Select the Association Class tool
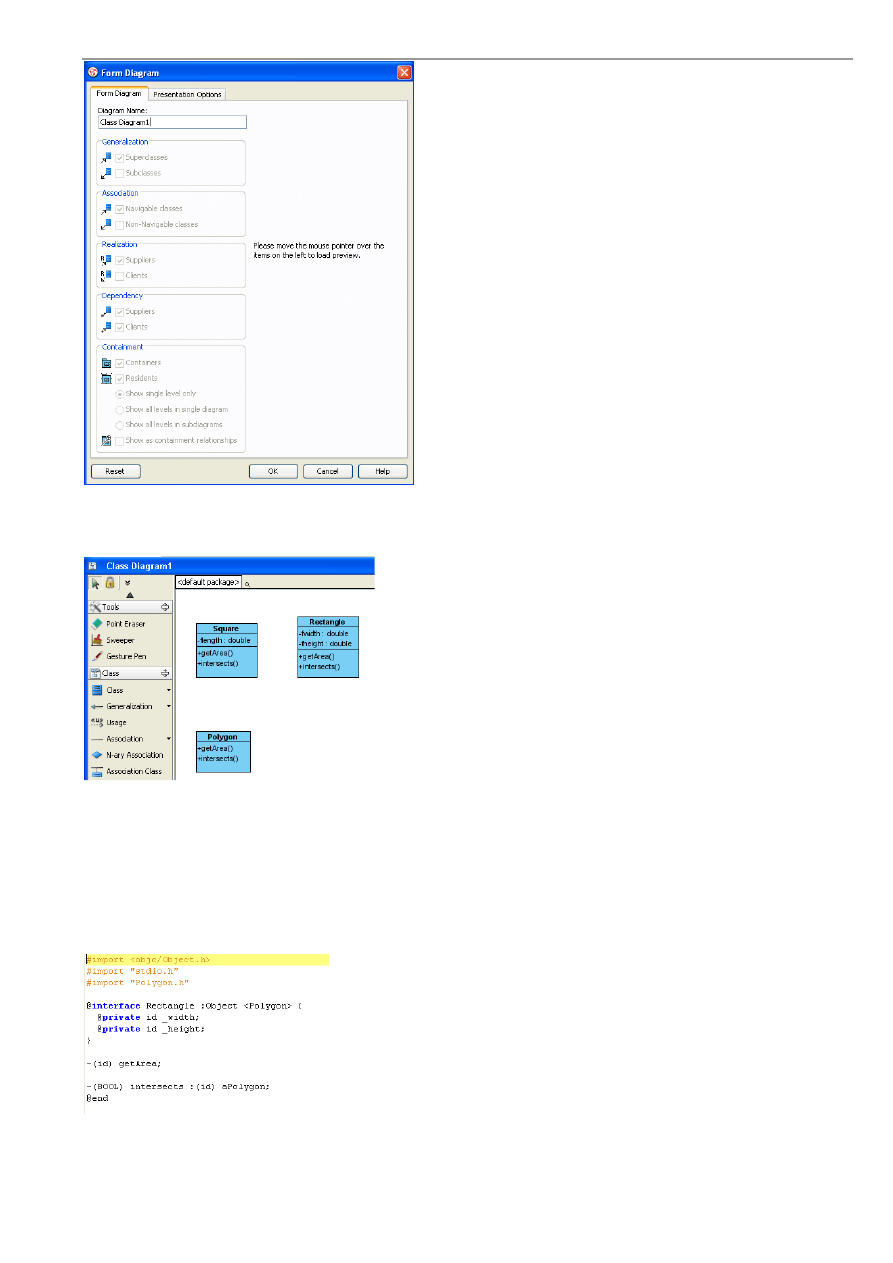Screen dimensions: 893x1263 [133, 772]
